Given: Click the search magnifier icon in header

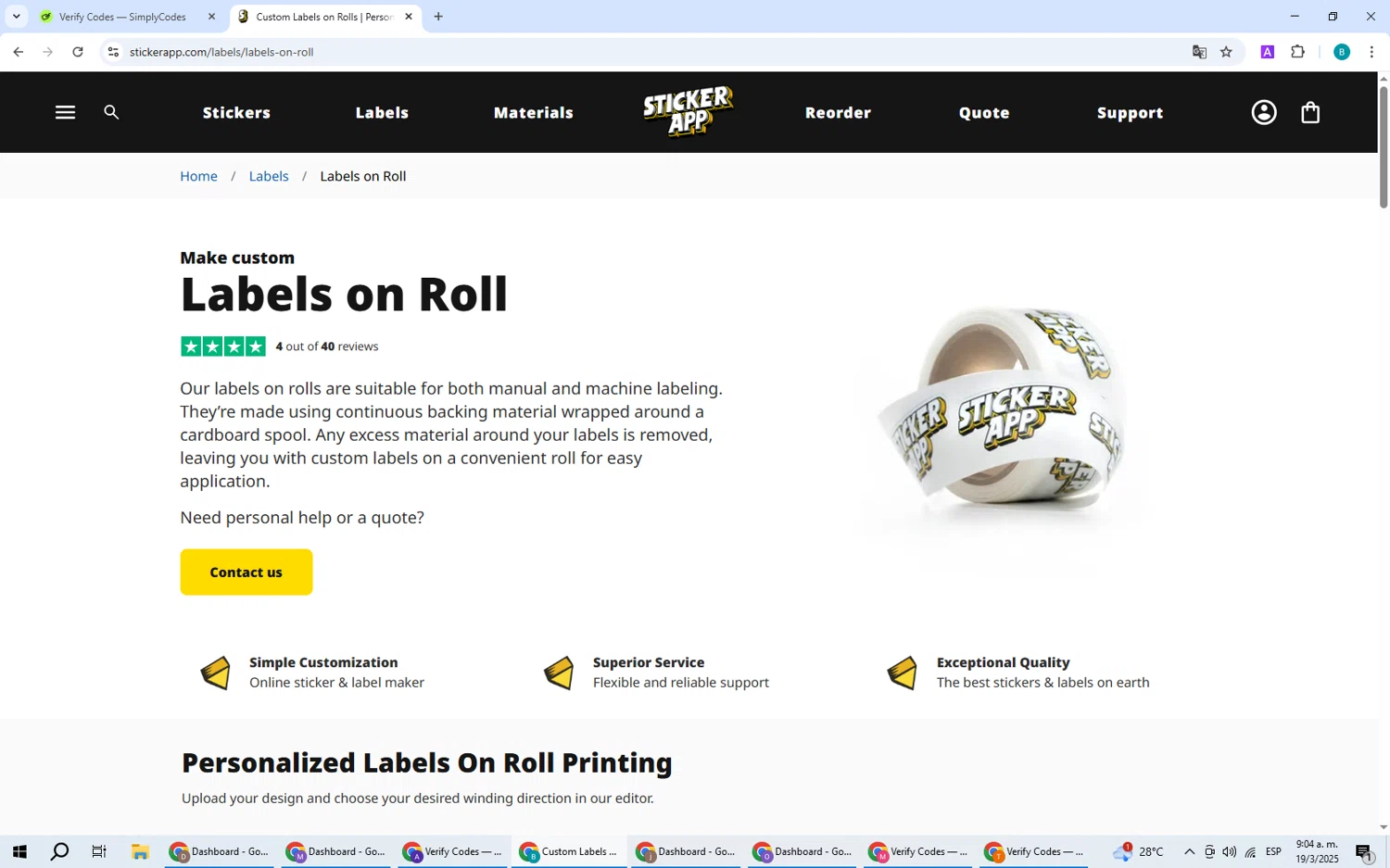Looking at the screenshot, I should tap(111, 112).
